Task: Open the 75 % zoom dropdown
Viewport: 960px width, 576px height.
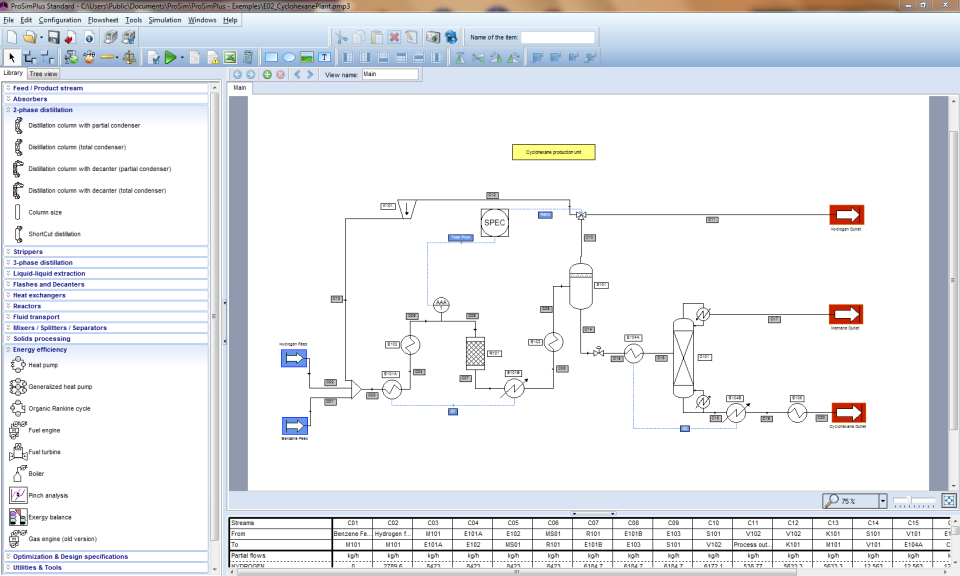Action: point(883,501)
